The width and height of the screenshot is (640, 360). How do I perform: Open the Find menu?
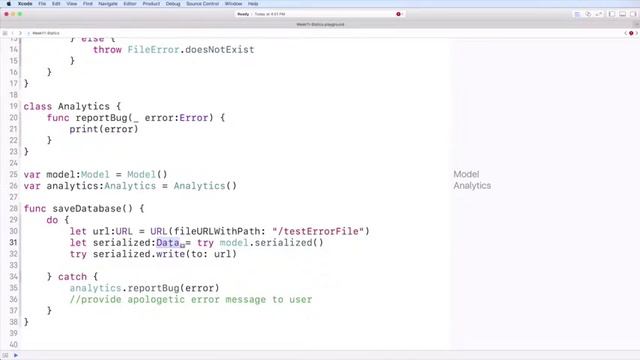(x=87, y=4)
